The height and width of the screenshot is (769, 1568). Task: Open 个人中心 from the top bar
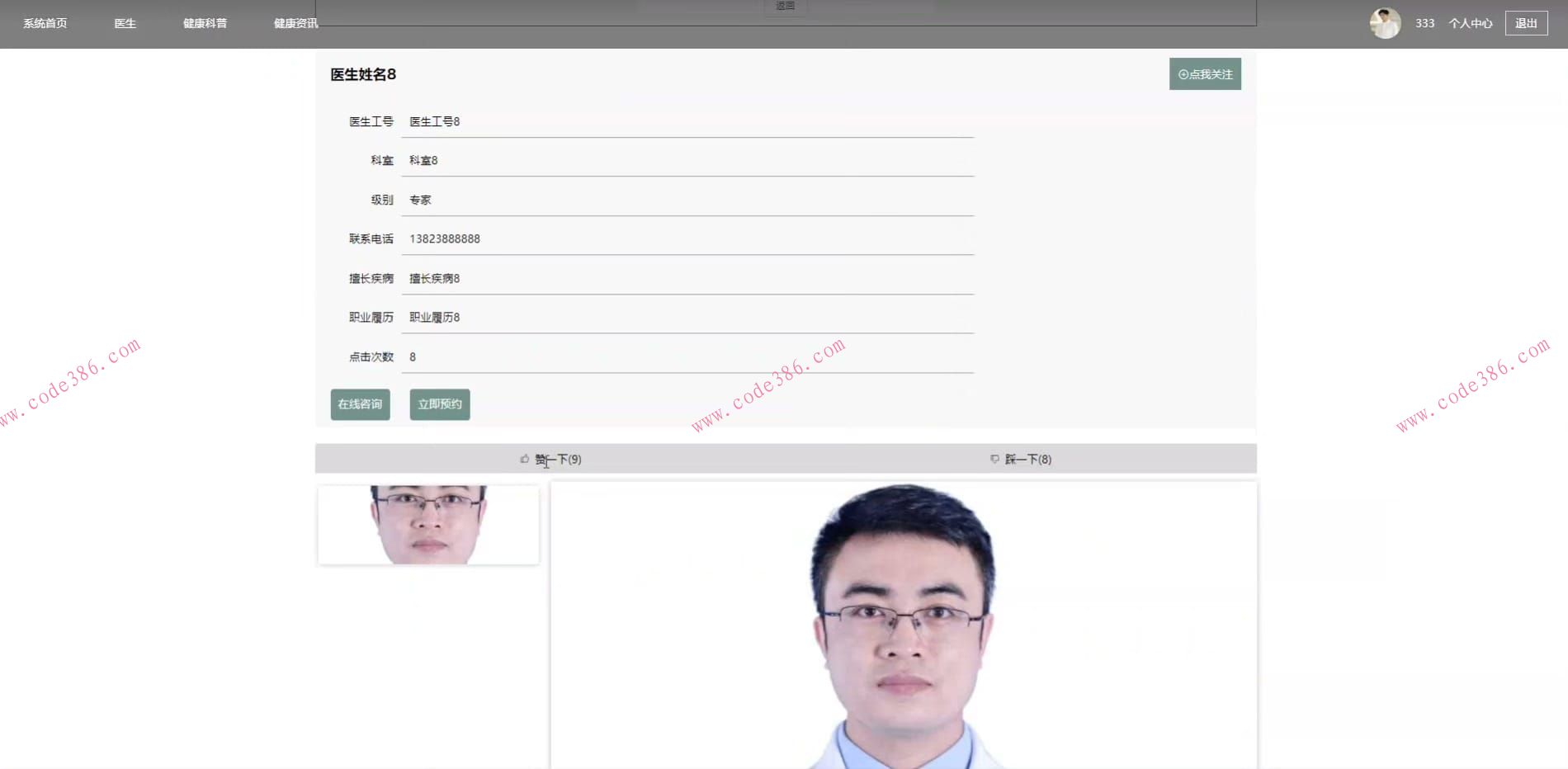coord(1470,23)
